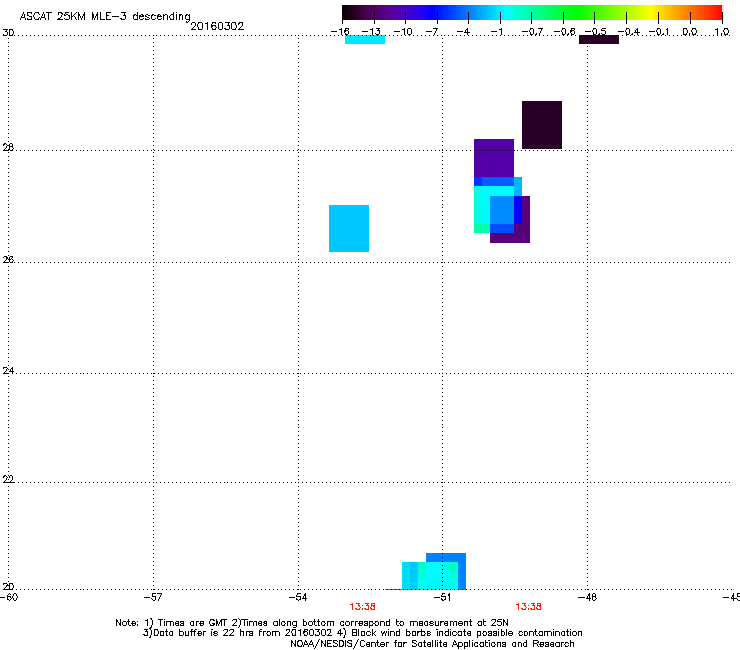740x650 pixels.
Task: Click the red 13:38 time between -51 and -48
Action: [x=528, y=607]
